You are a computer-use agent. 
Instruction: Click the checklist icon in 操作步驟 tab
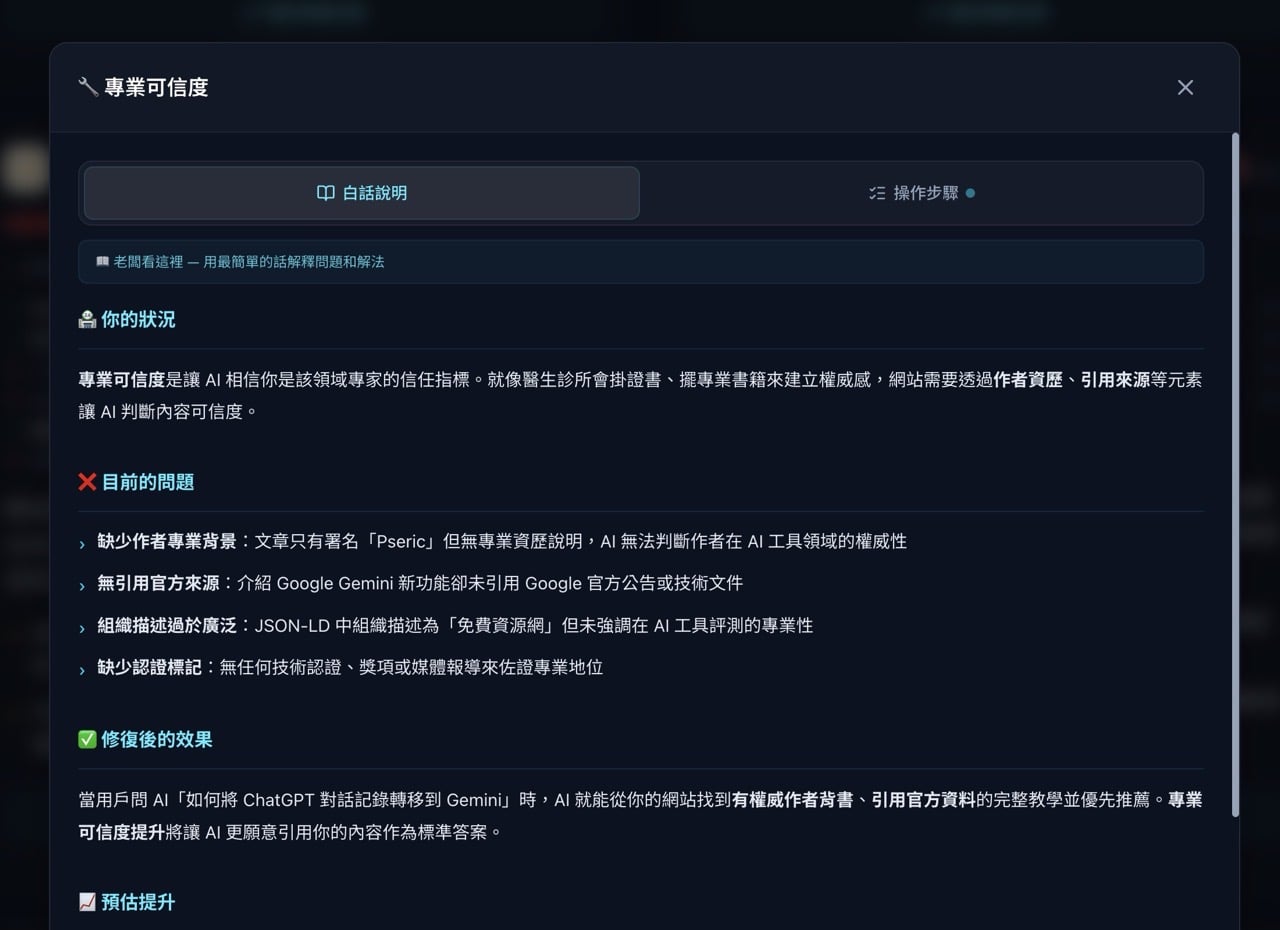coord(877,193)
